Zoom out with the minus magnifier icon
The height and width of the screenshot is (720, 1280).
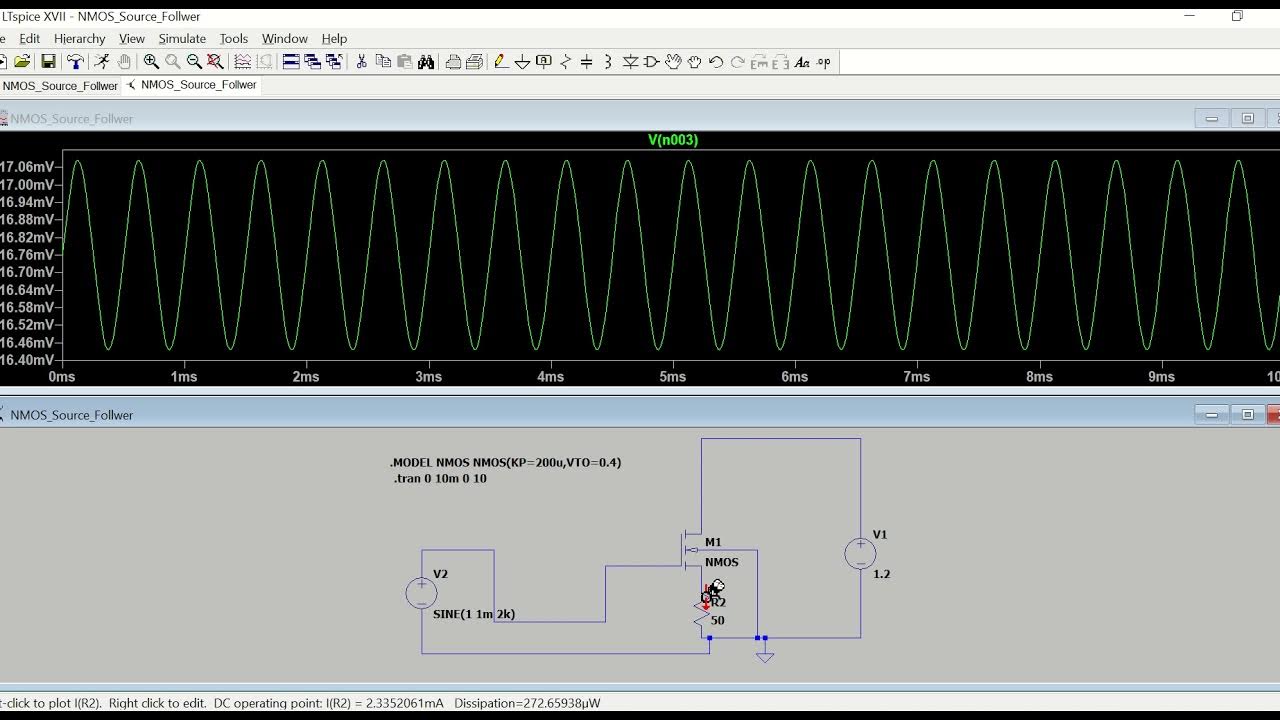[194, 62]
